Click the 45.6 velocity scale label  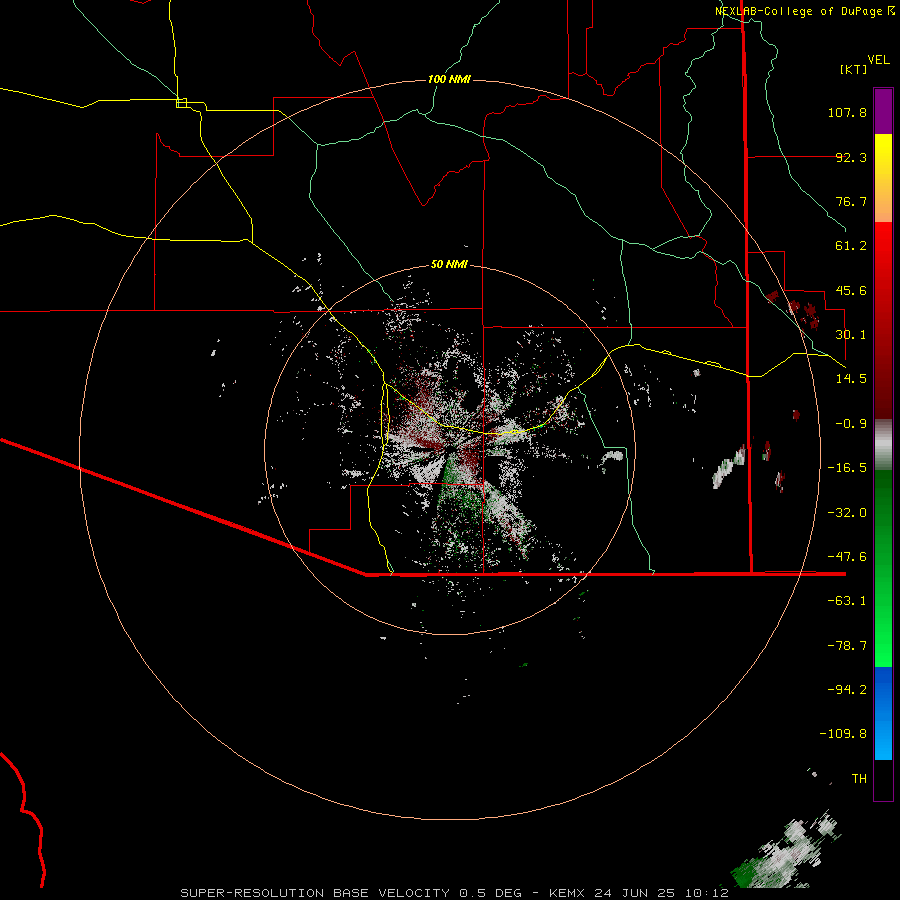point(851,290)
